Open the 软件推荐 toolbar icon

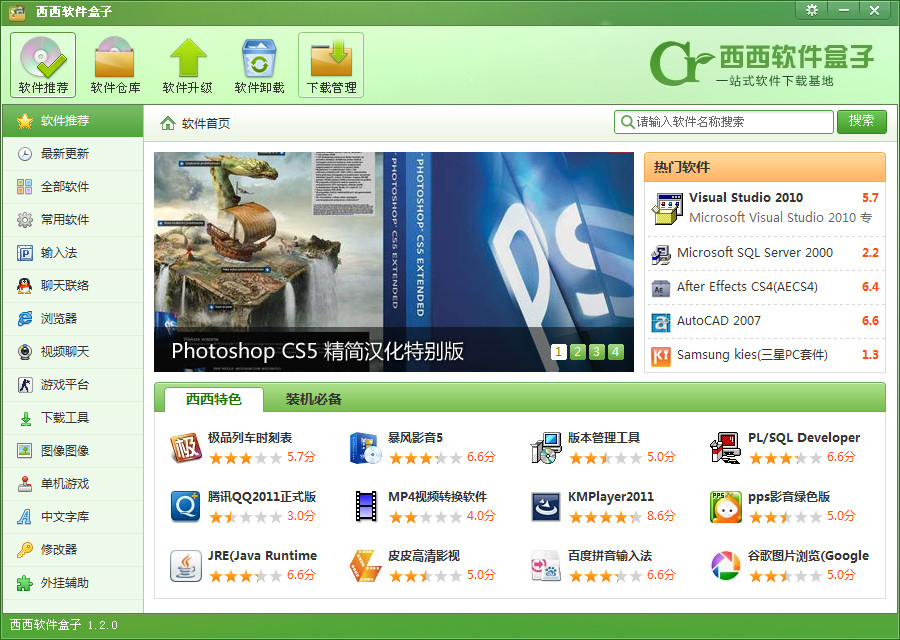click(43, 65)
